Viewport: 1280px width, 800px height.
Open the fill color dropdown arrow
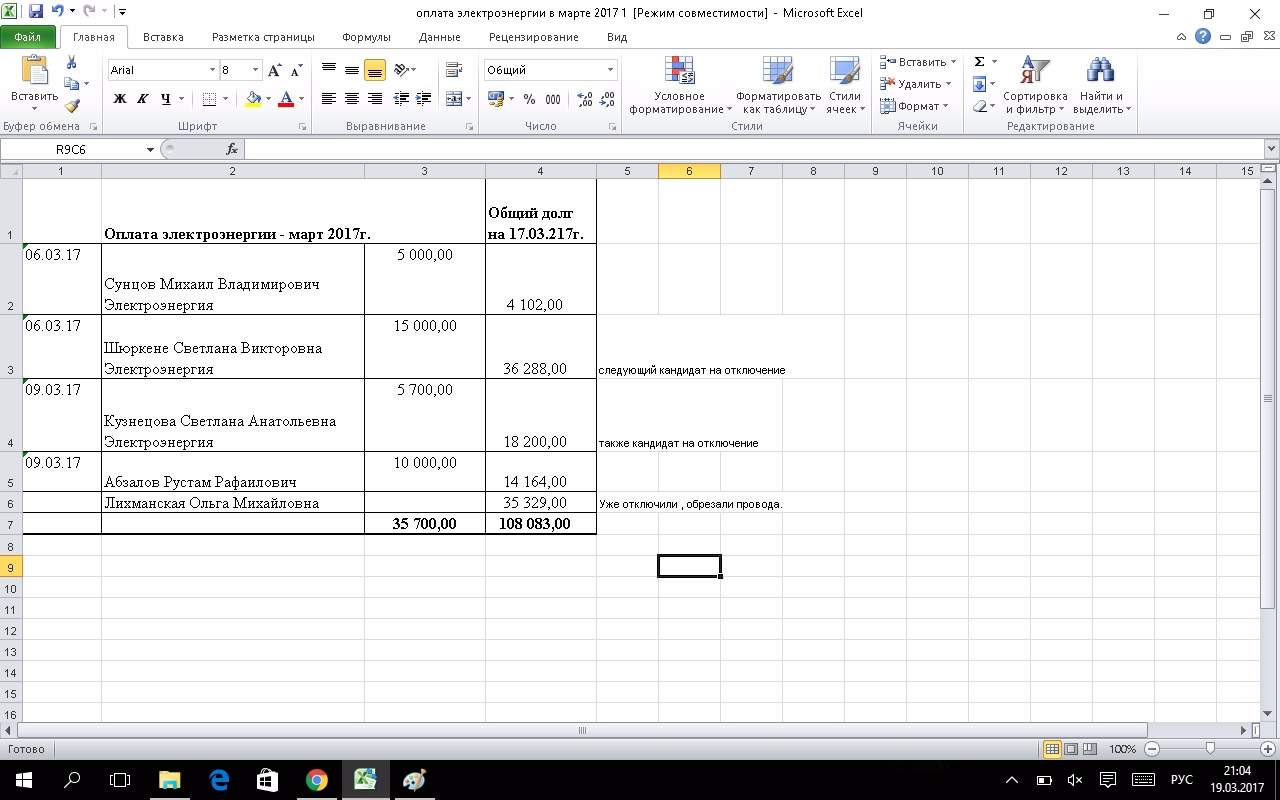268,99
